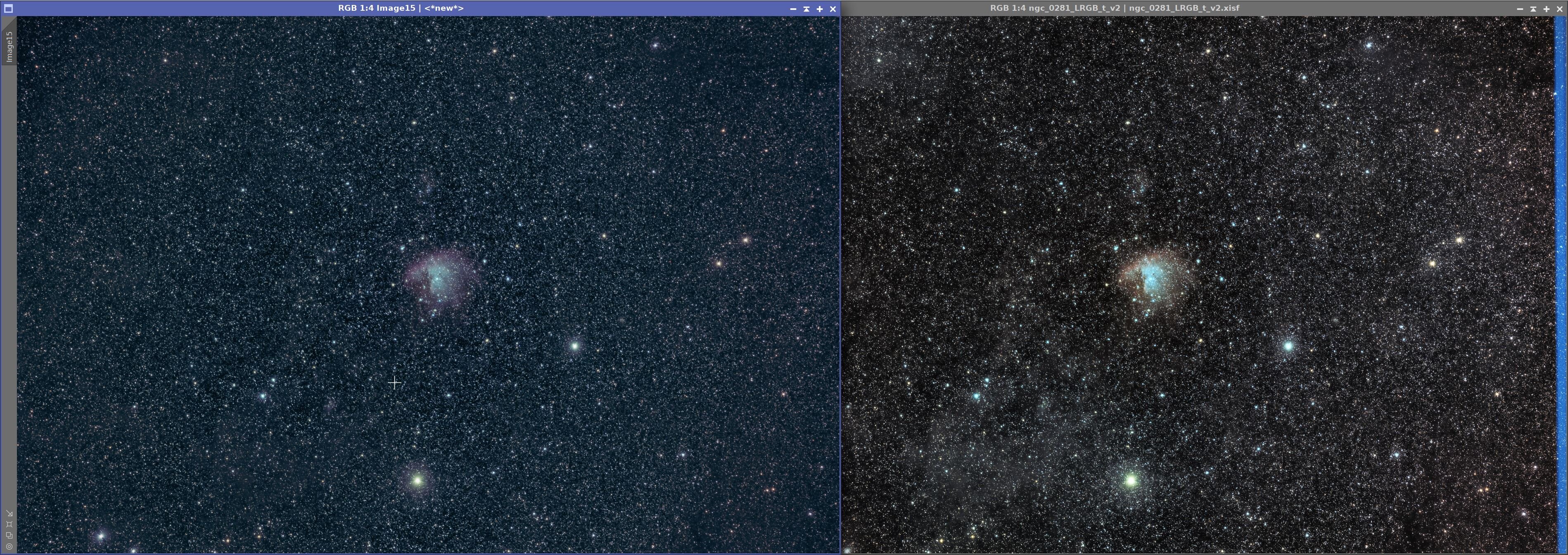
Task: Click the diagonal arrow icon in Image15 sidebar
Action: point(9,513)
